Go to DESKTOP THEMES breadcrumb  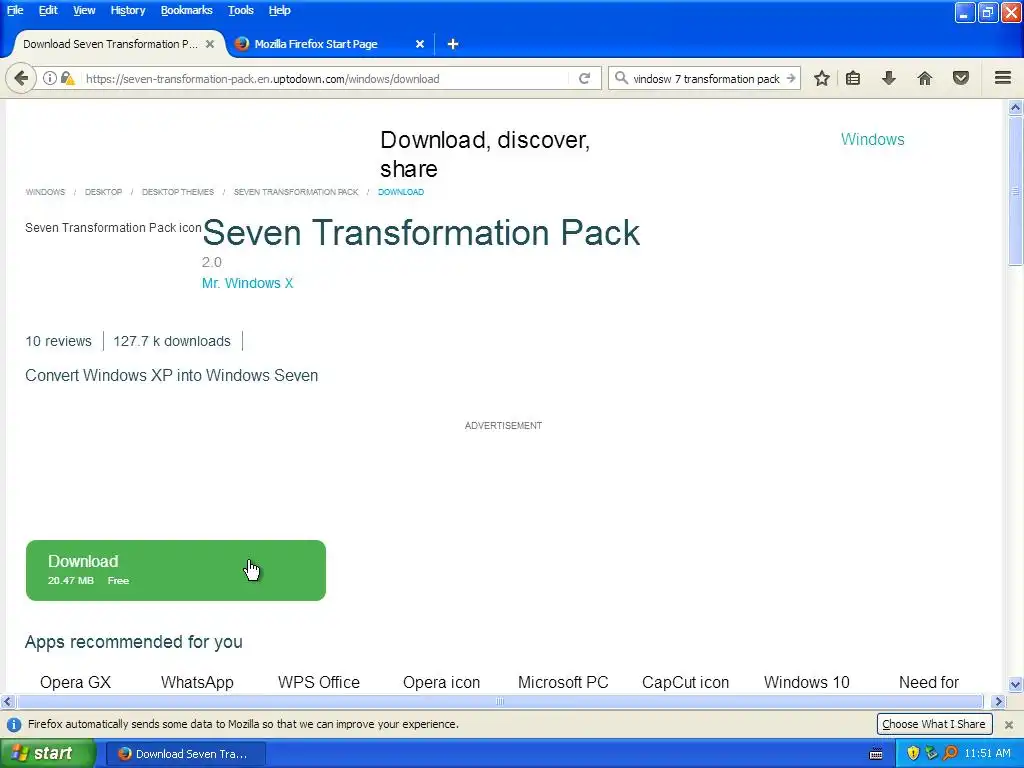click(178, 192)
